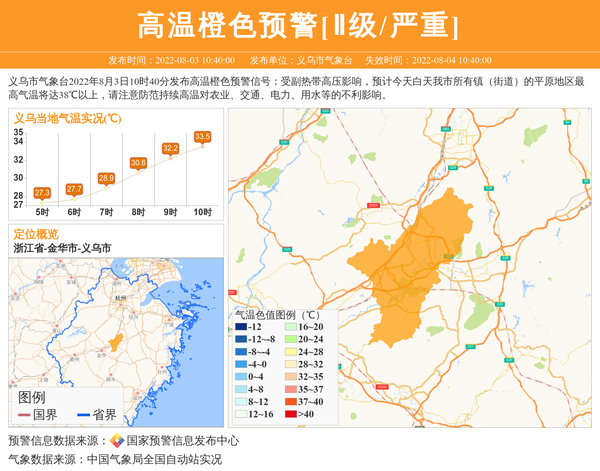Click the 28.9 data point at 7时
The image size is (600, 471).
click(106, 178)
